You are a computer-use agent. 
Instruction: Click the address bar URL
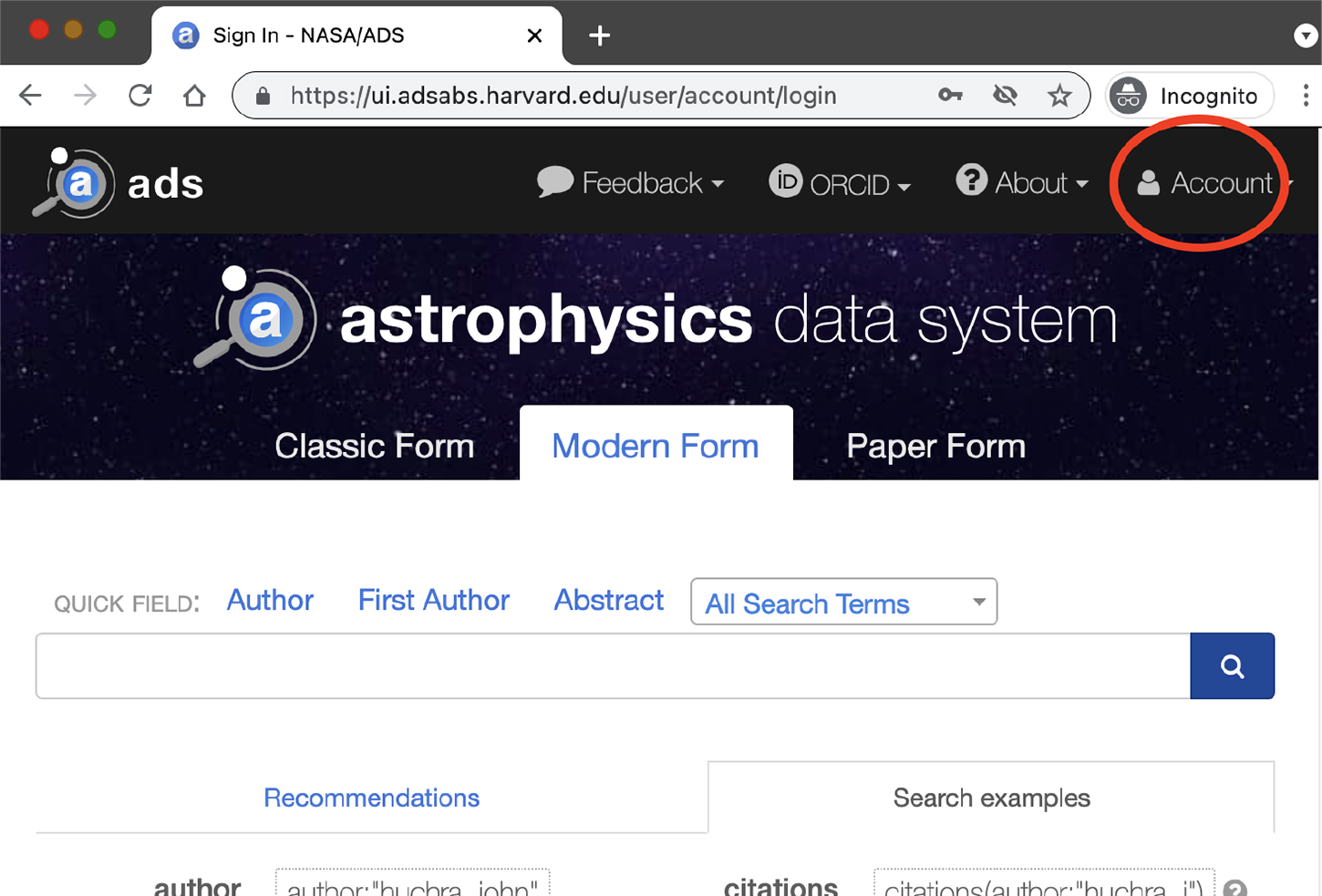click(563, 96)
